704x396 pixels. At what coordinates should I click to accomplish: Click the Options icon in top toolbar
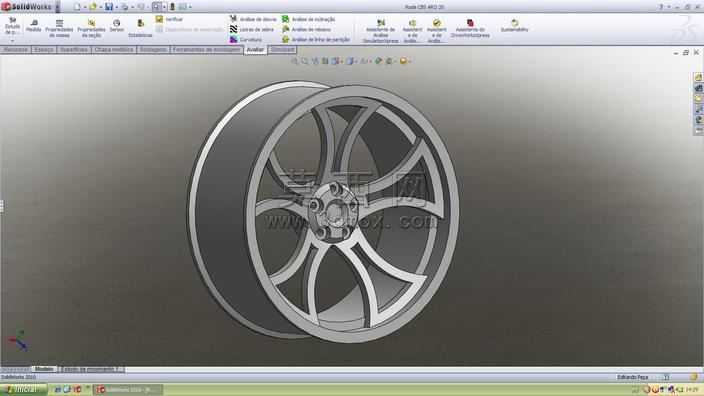[183, 7]
